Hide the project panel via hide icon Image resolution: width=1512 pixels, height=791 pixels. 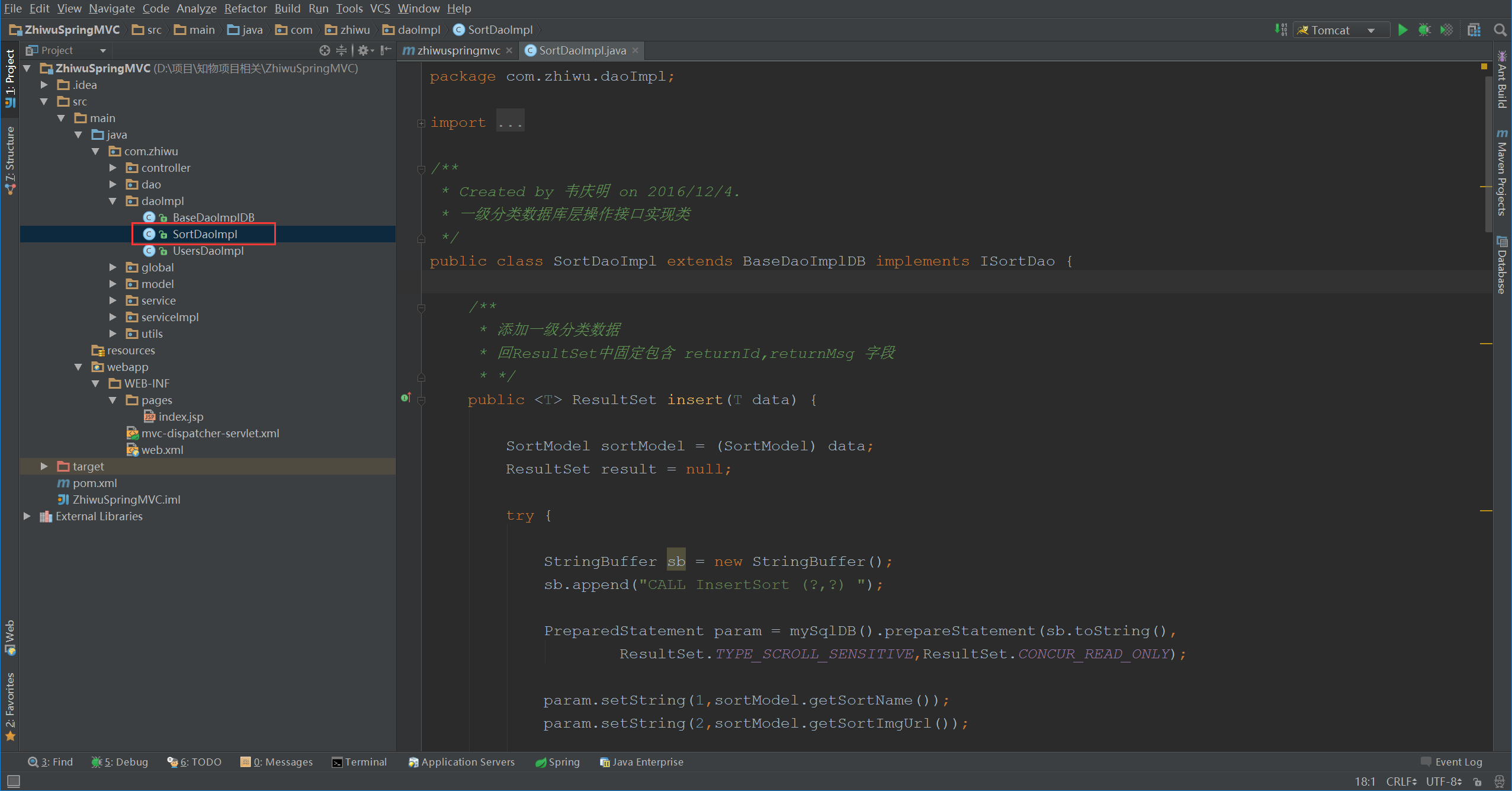(386, 50)
